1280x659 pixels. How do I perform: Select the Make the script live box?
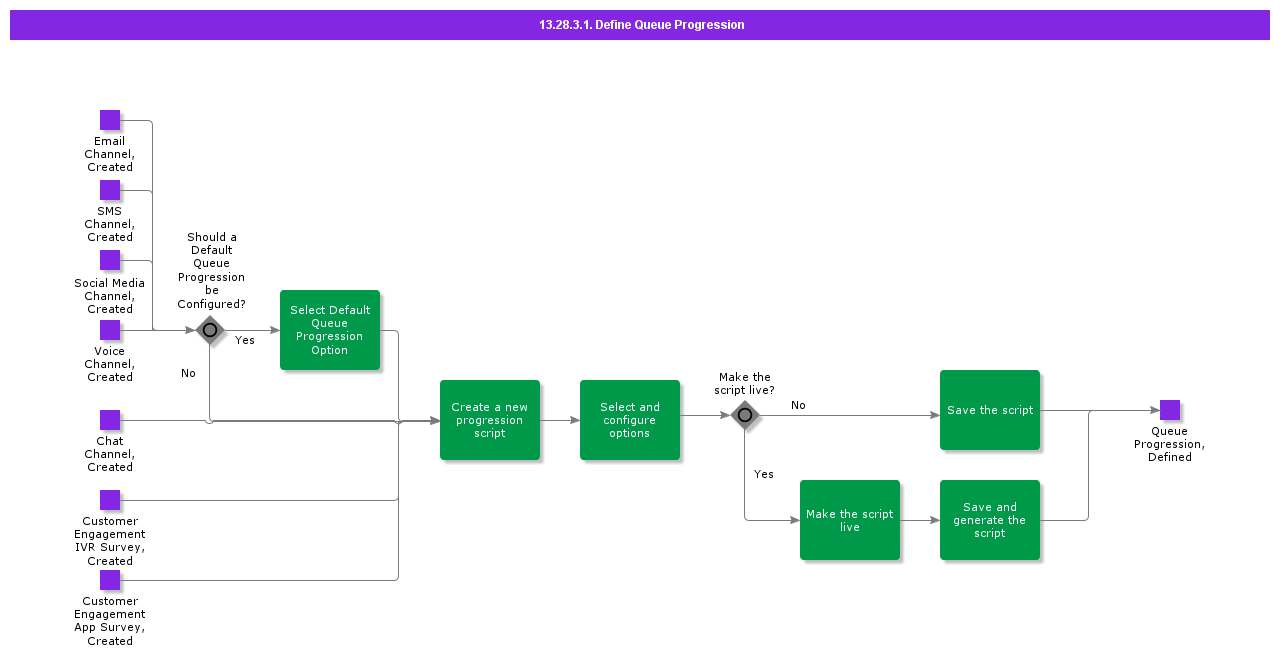coord(849,520)
